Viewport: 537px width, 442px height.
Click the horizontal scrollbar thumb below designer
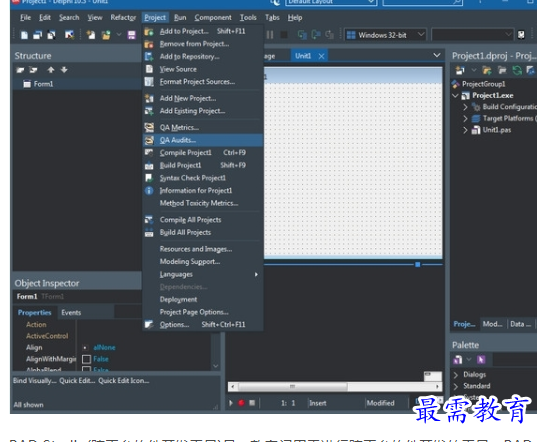[x=292, y=387]
